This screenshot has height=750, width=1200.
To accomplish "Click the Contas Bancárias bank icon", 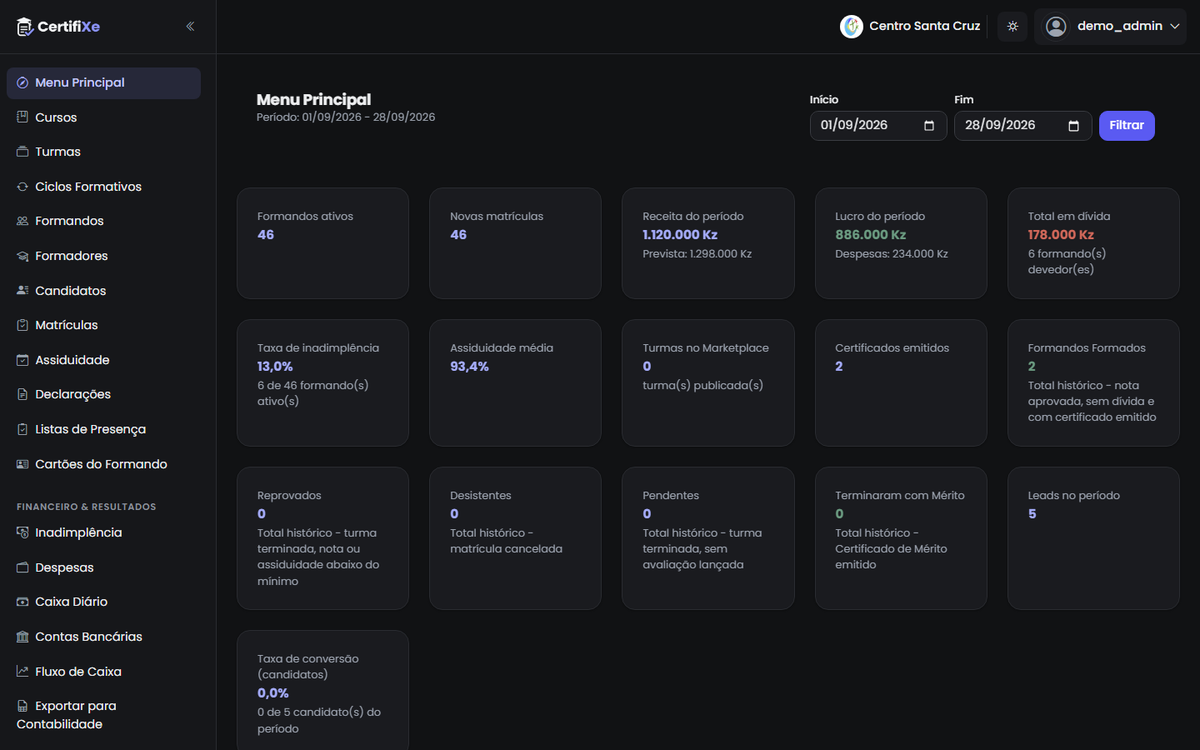I will pyautogui.click(x=23, y=637).
